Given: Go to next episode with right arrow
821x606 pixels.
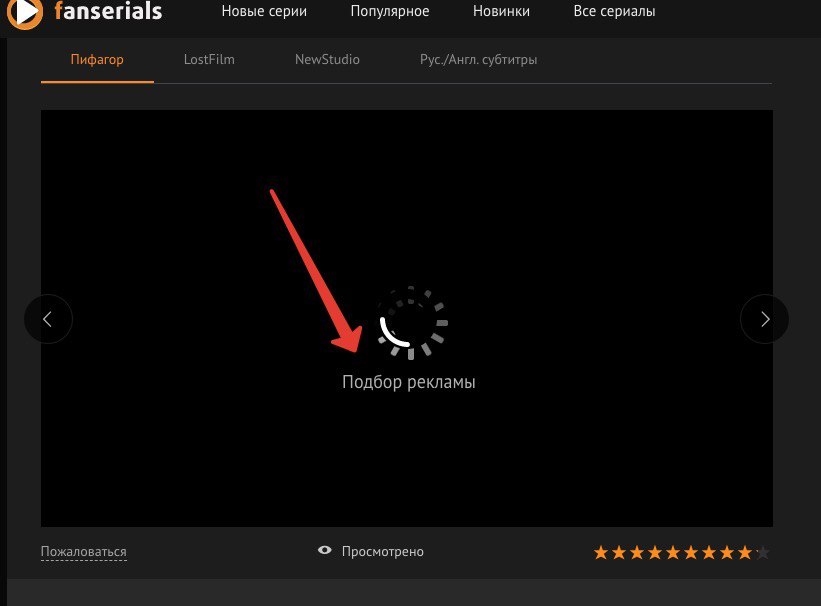Looking at the screenshot, I should pos(764,319).
